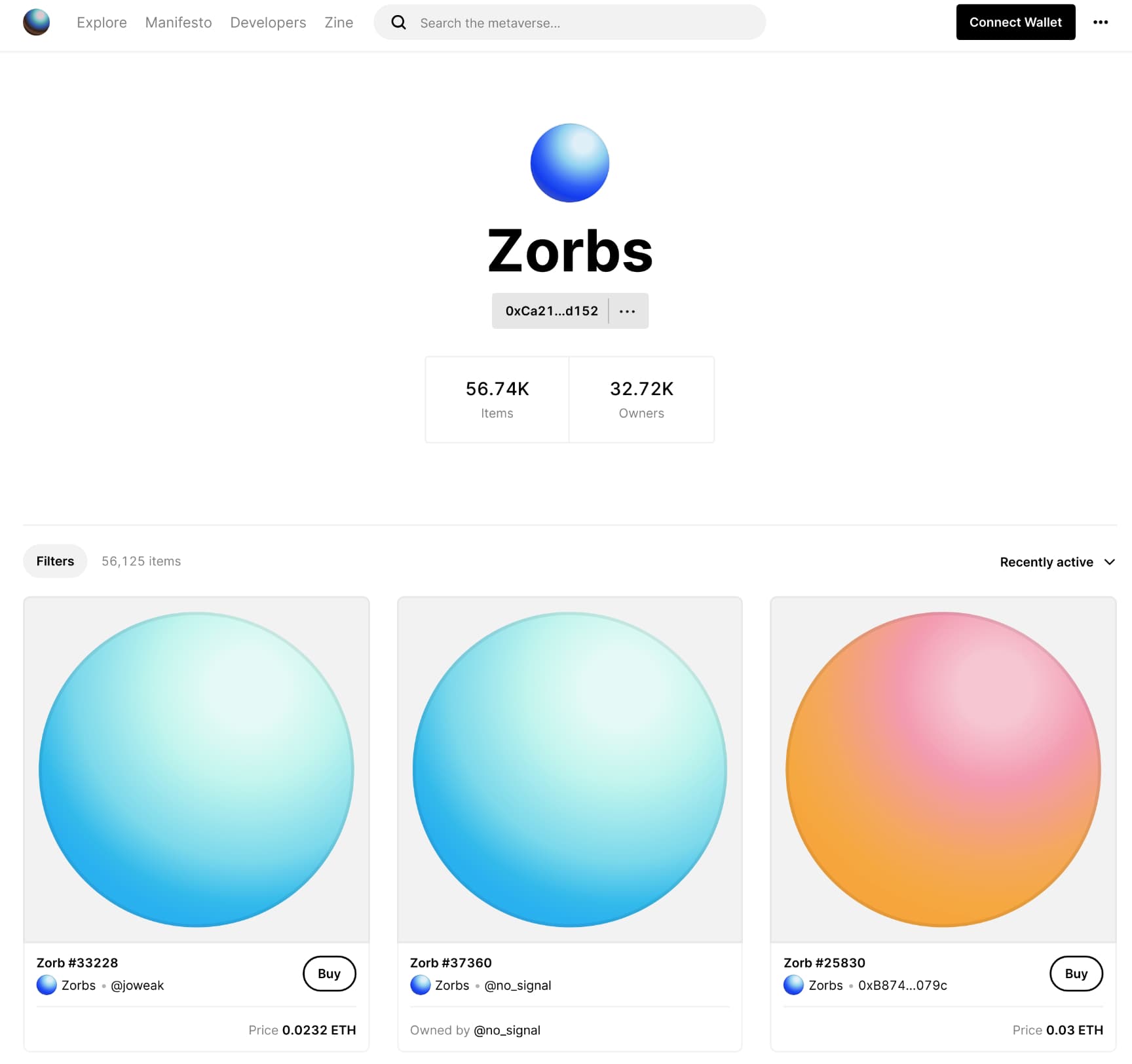The width and height of the screenshot is (1132, 1064).
Task: Expand the Recently active sort dropdown
Action: tap(1057, 562)
